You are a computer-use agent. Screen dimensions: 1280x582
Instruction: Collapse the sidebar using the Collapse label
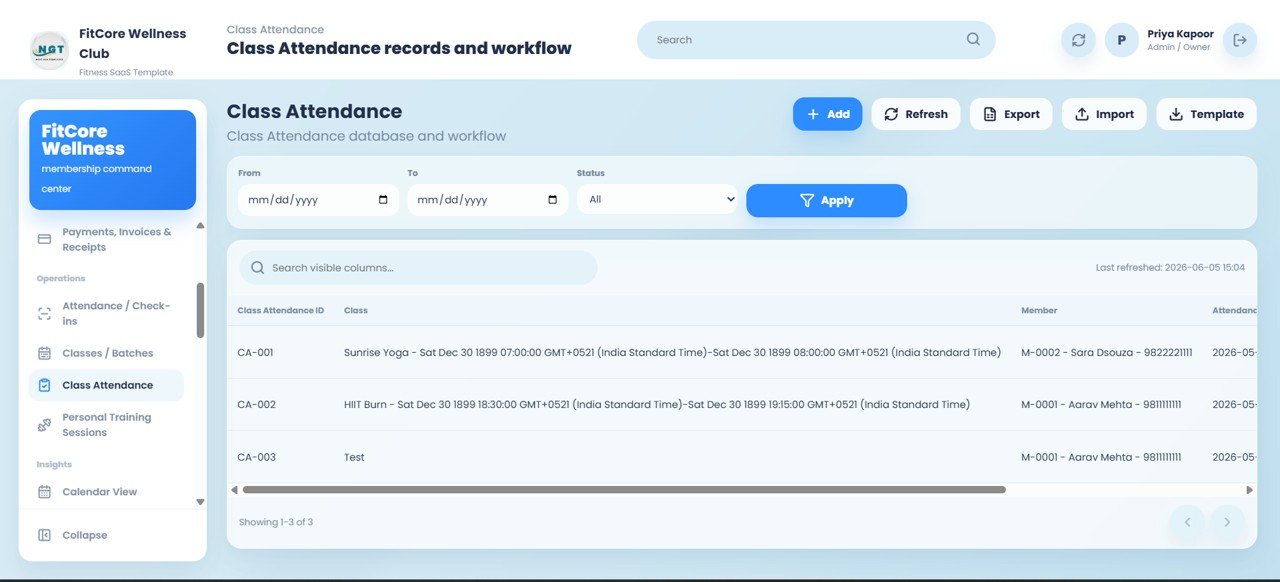(85, 535)
